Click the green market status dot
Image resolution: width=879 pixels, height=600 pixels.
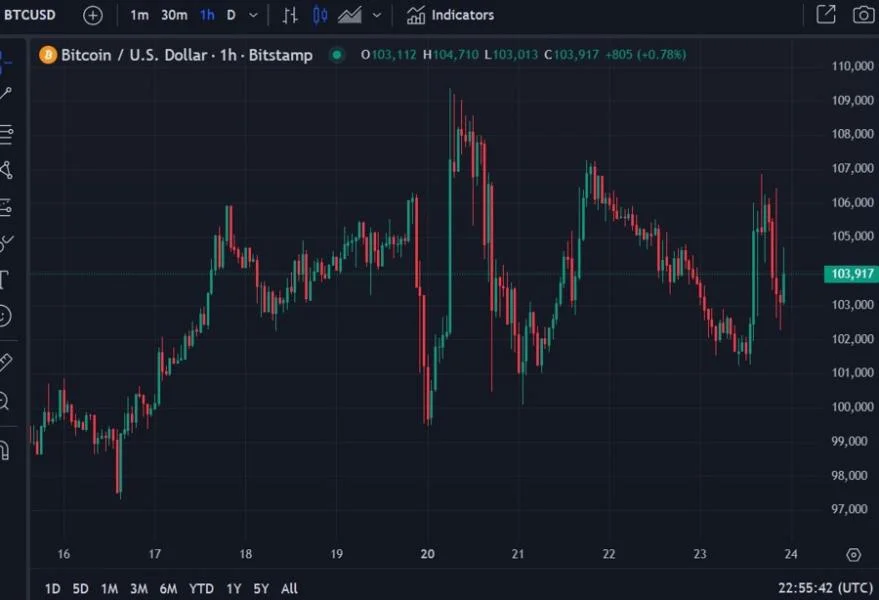[x=337, y=55]
